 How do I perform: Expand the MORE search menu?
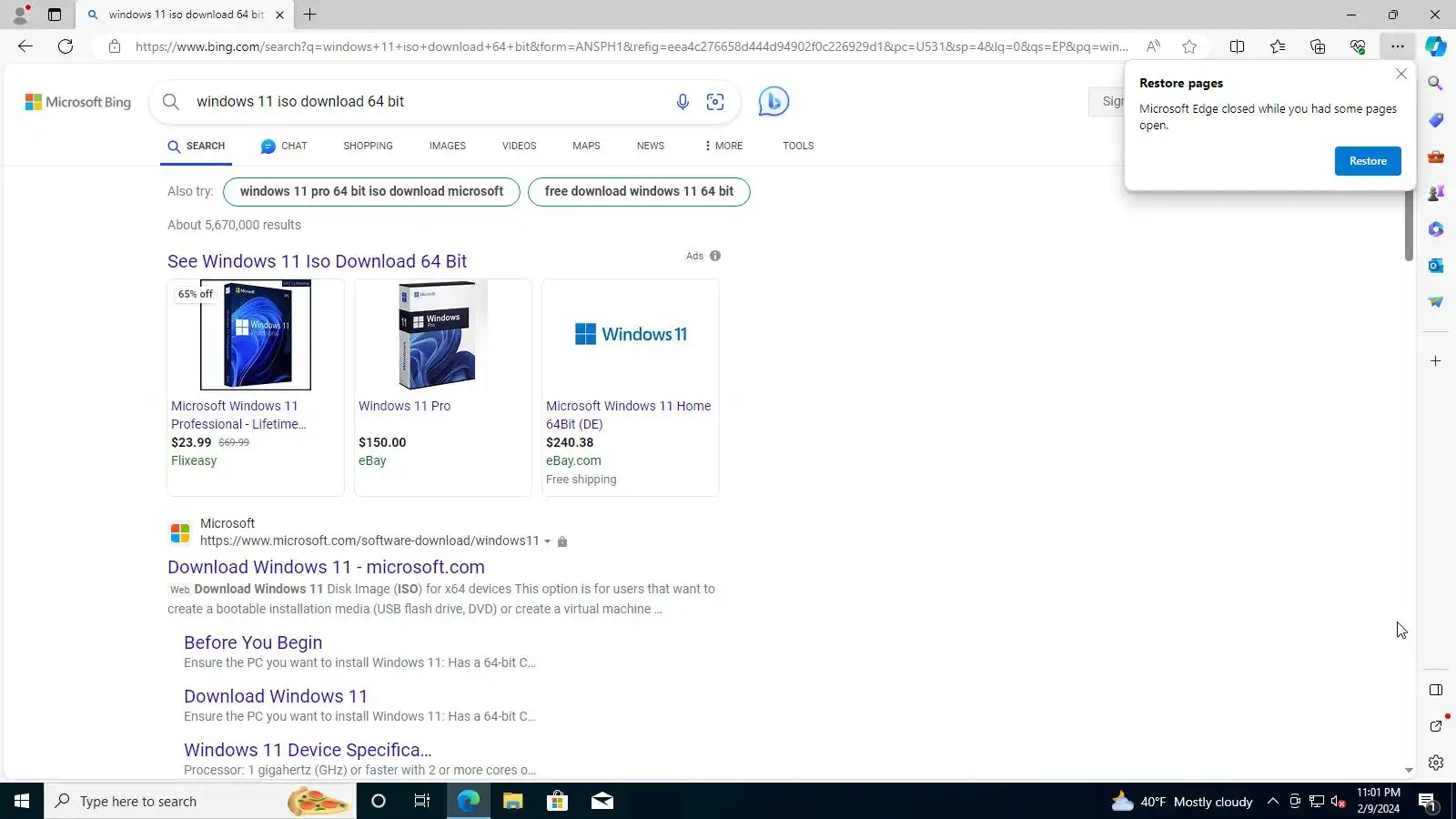point(723,146)
